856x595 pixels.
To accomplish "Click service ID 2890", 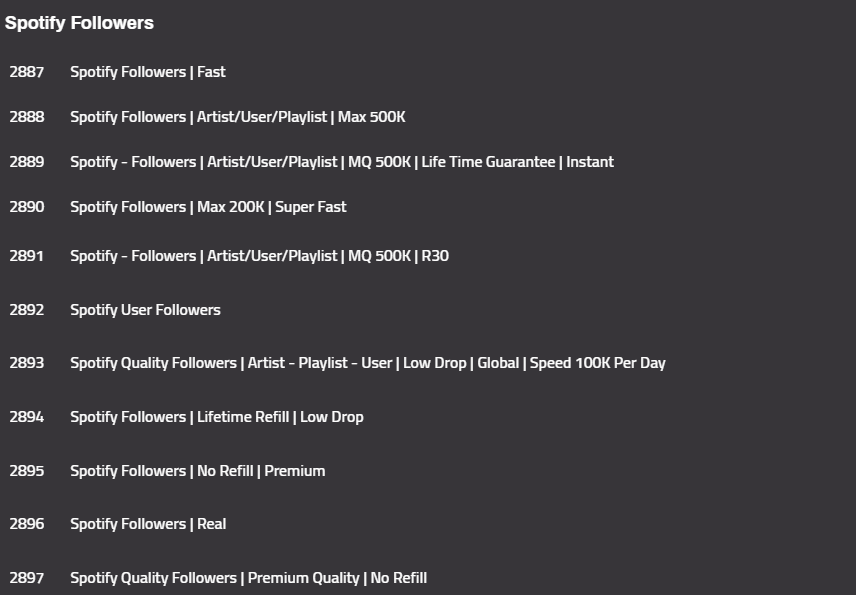I will tap(27, 207).
